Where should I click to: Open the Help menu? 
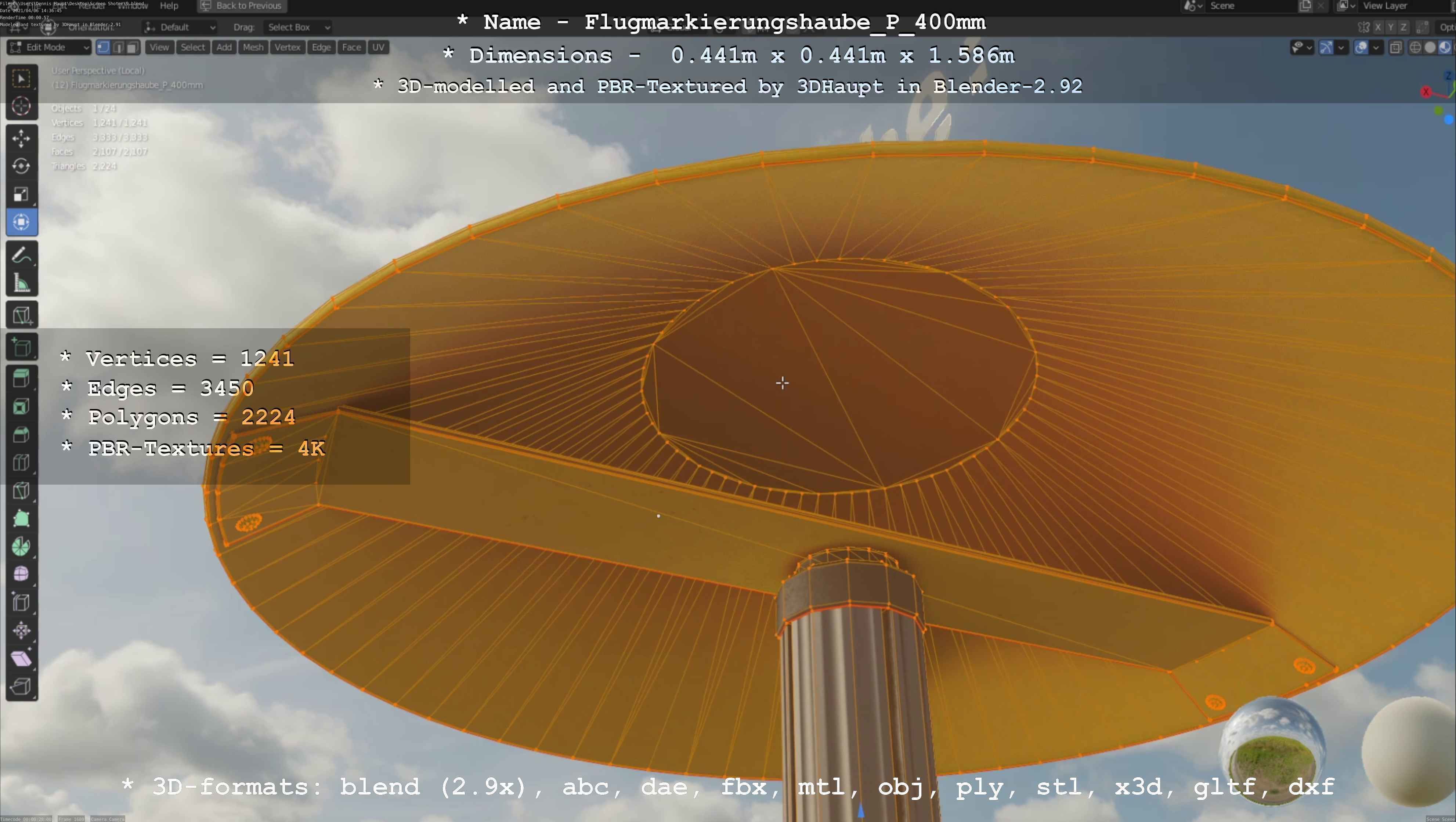coord(169,6)
